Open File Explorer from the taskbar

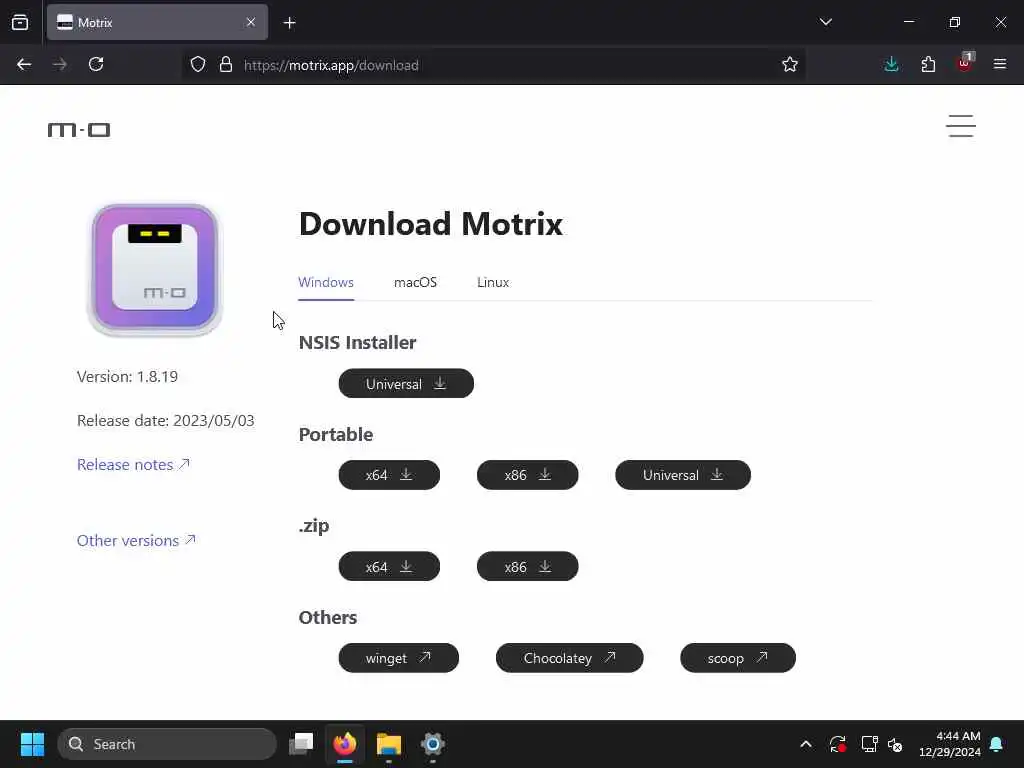pyautogui.click(x=389, y=744)
